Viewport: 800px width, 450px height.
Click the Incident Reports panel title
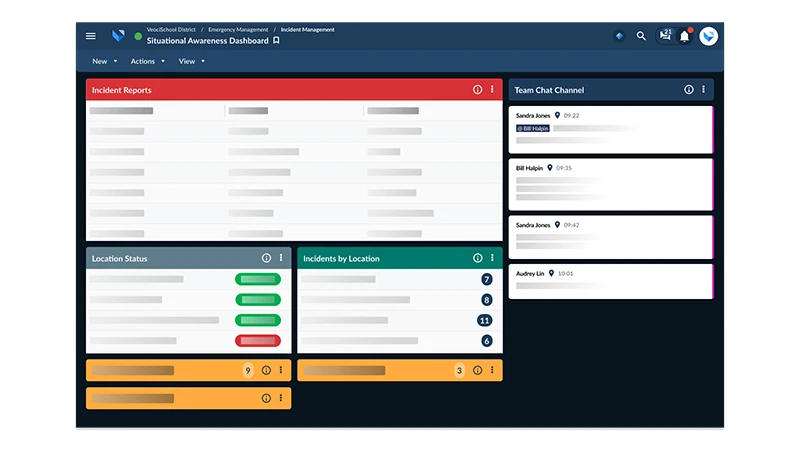coord(121,90)
